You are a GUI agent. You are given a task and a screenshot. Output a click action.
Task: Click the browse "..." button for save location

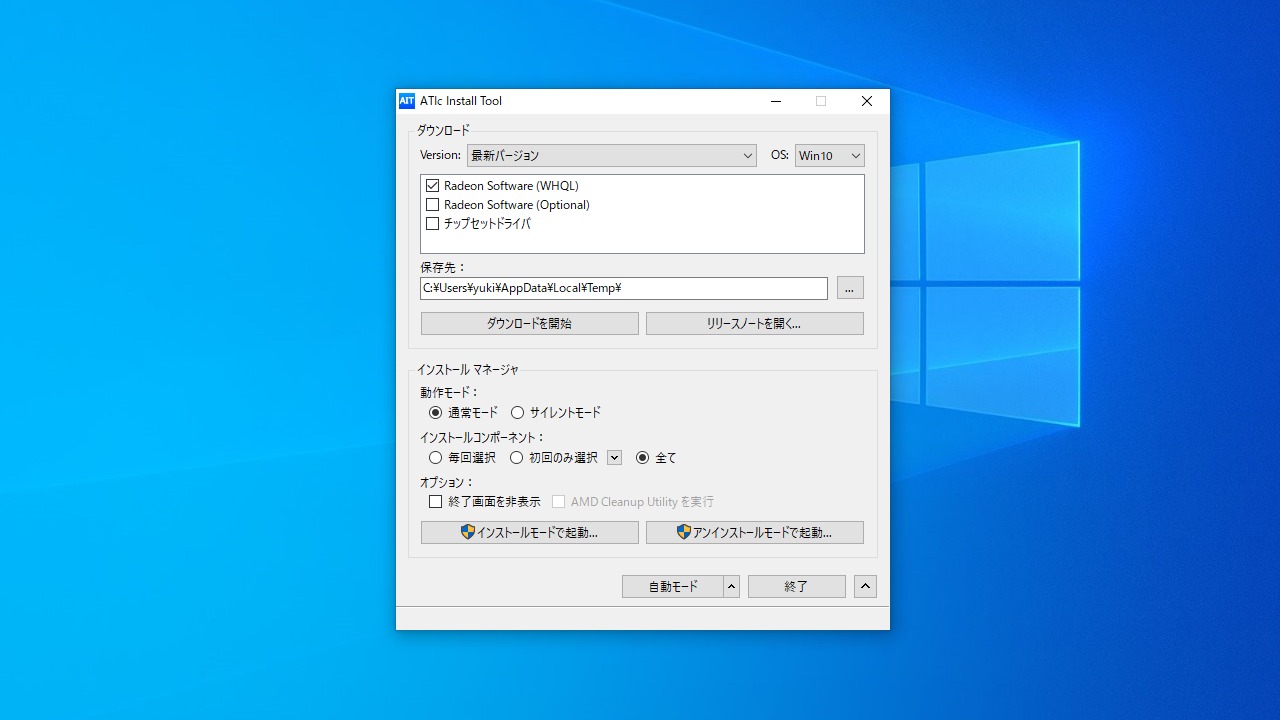(850, 288)
